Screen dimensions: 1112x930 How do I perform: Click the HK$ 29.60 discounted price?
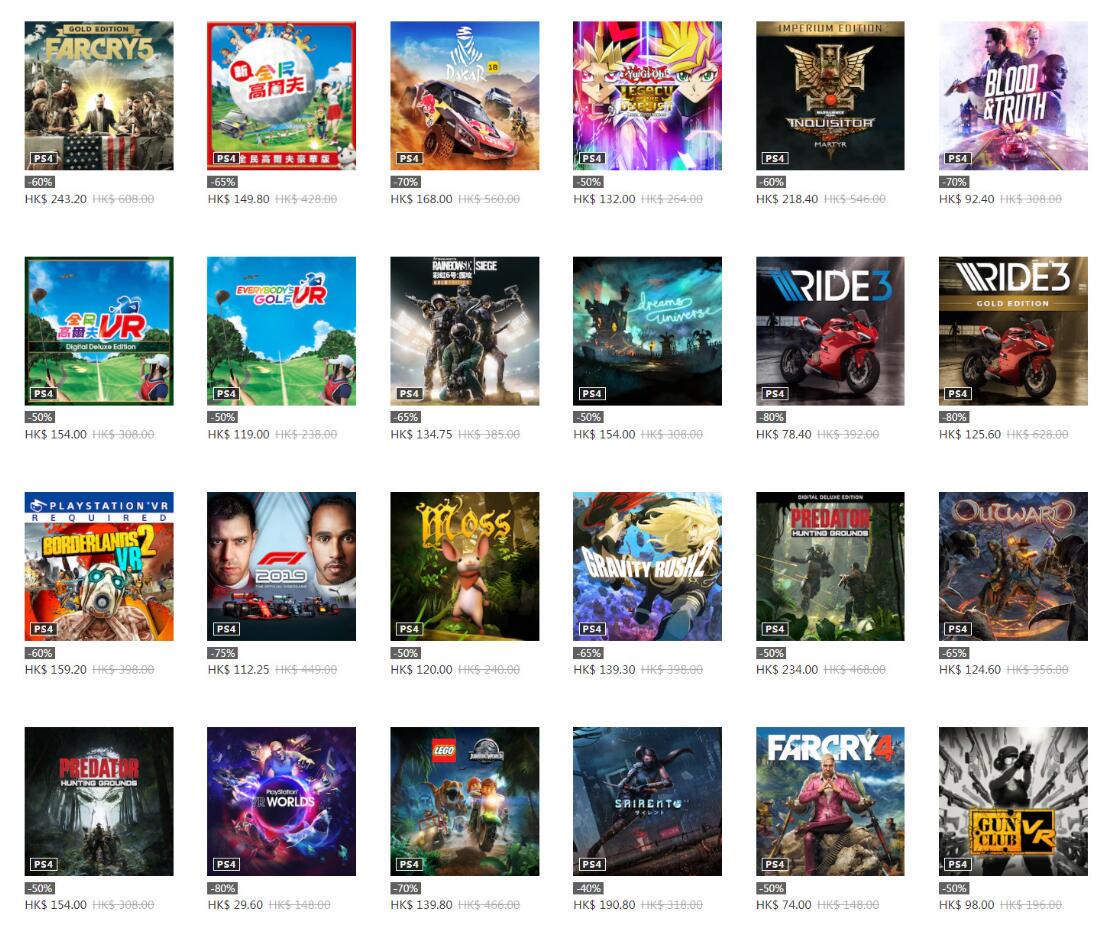coord(235,905)
